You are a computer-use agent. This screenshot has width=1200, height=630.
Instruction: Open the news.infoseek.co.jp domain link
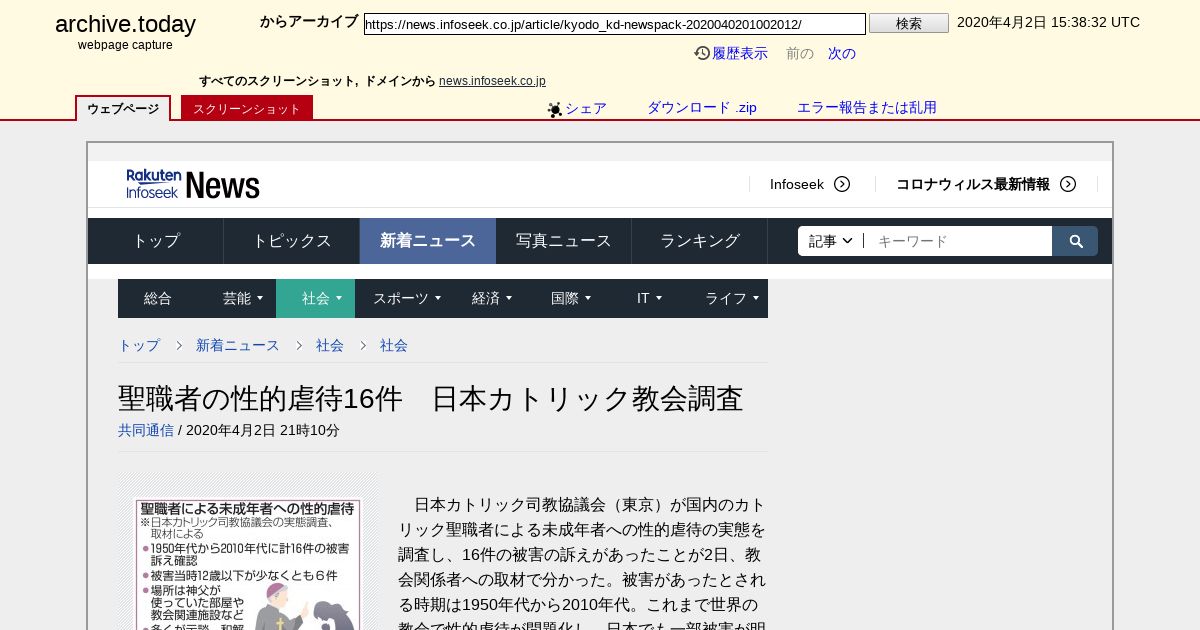(x=492, y=81)
